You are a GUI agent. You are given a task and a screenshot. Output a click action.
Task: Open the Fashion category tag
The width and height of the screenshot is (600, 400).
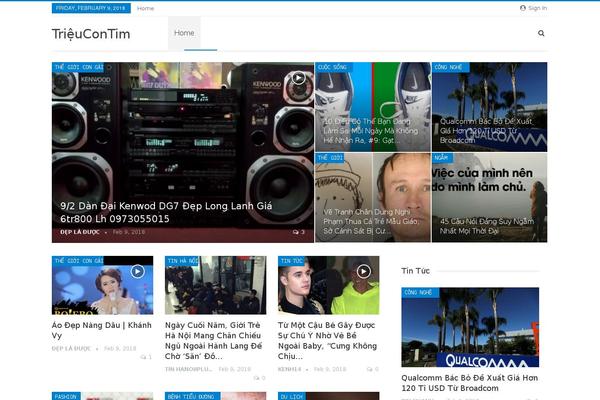point(66,396)
